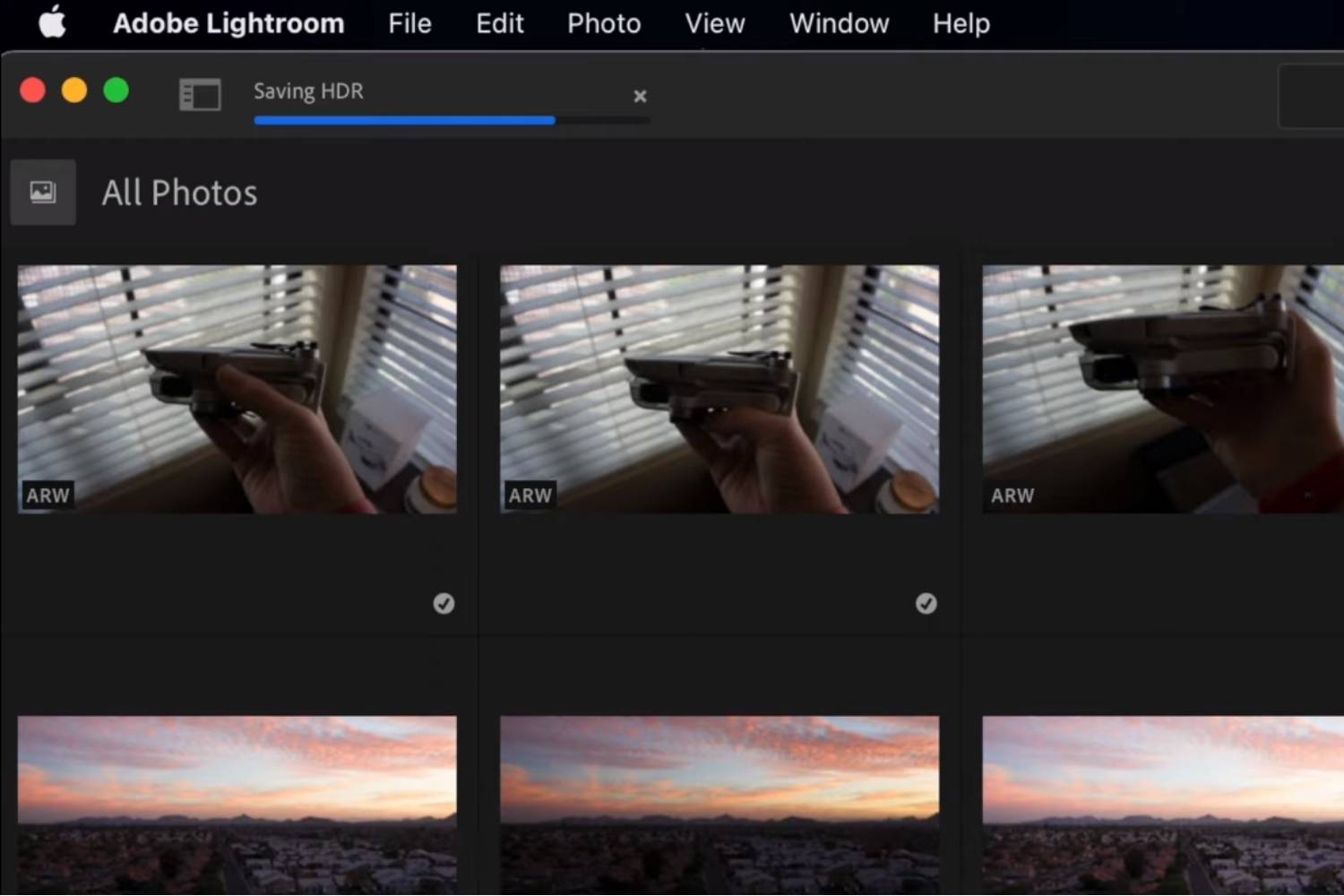The image size is (1344, 896).
Task: Click the Saving HDR progress bar
Action: pos(452,120)
